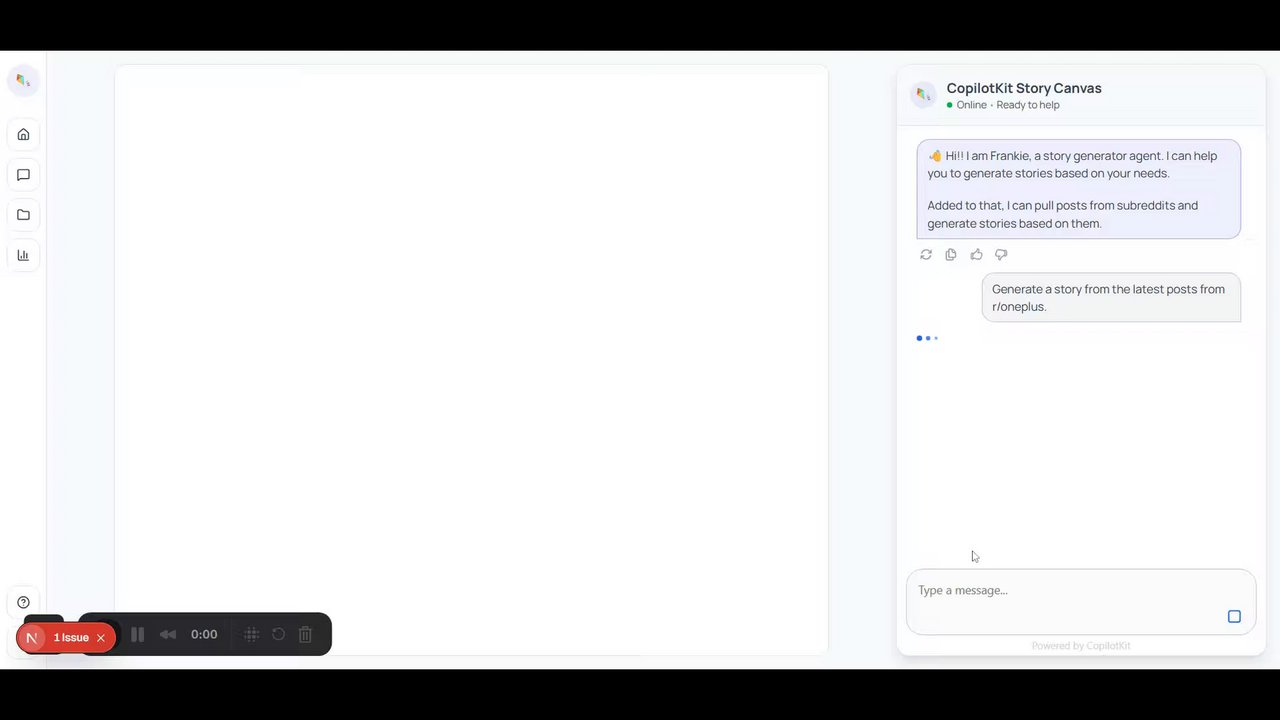Regenerate Frankie's greeting message
Screen dimensions: 1280x720
(926, 255)
